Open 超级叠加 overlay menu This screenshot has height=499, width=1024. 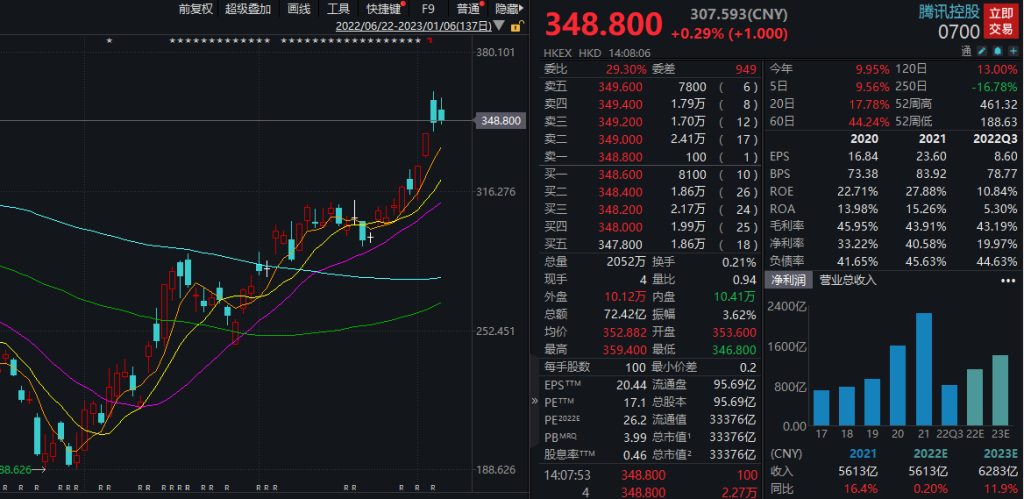[x=248, y=8]
